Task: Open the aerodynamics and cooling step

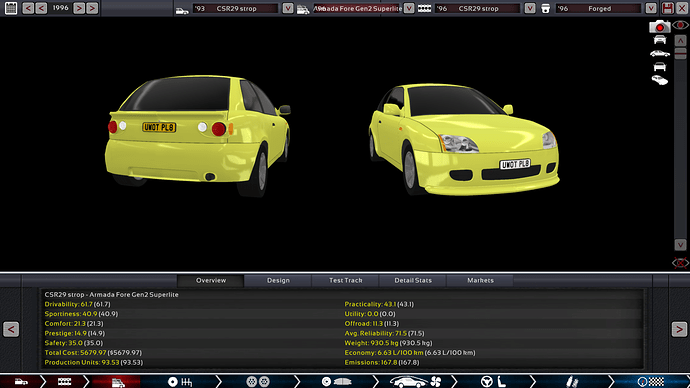Action: [415, 381]
